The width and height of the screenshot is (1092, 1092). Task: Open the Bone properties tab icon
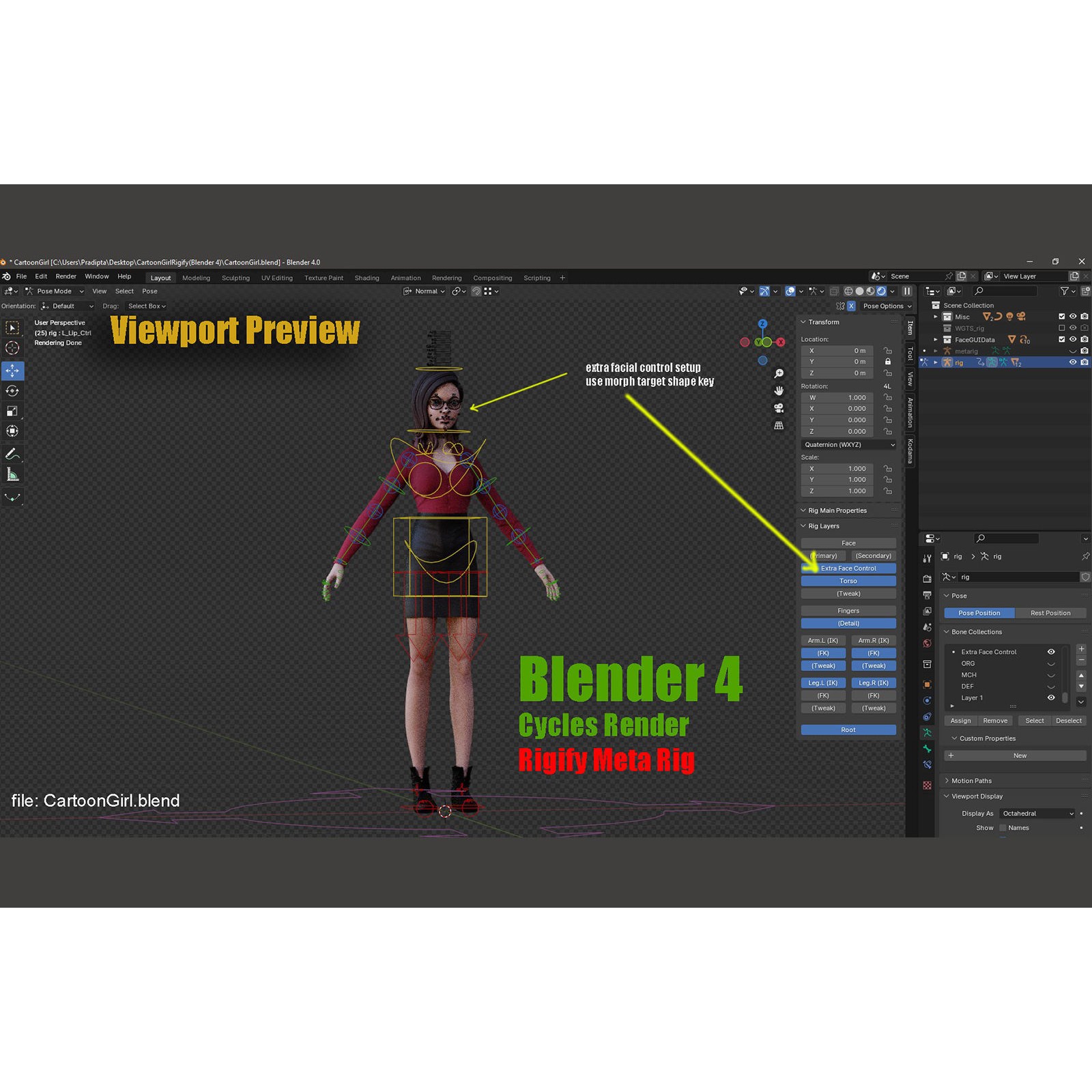tap(927, 749)
